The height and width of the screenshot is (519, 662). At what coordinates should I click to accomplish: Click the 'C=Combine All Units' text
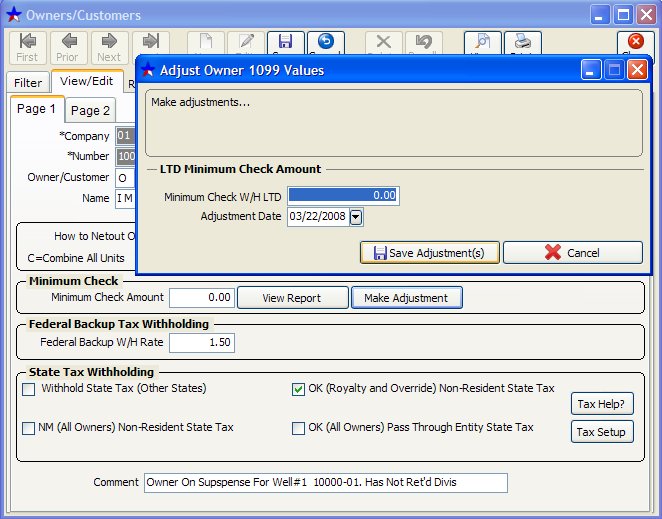coord(76,258)
